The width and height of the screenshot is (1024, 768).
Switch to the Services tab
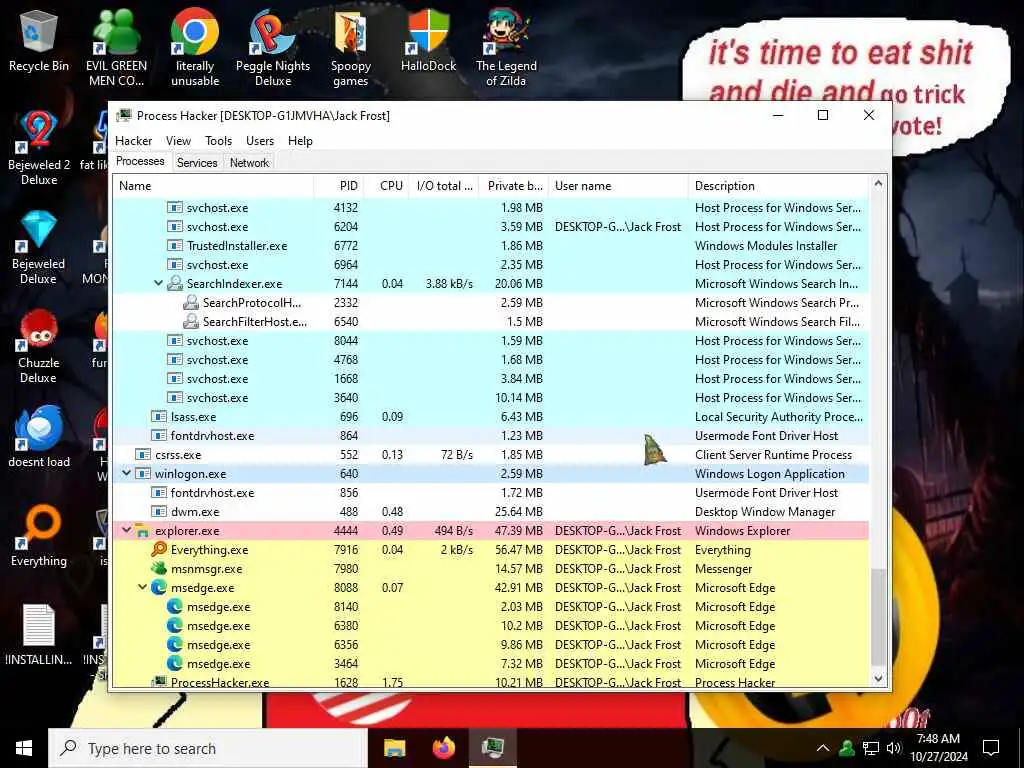click(197, 163)
